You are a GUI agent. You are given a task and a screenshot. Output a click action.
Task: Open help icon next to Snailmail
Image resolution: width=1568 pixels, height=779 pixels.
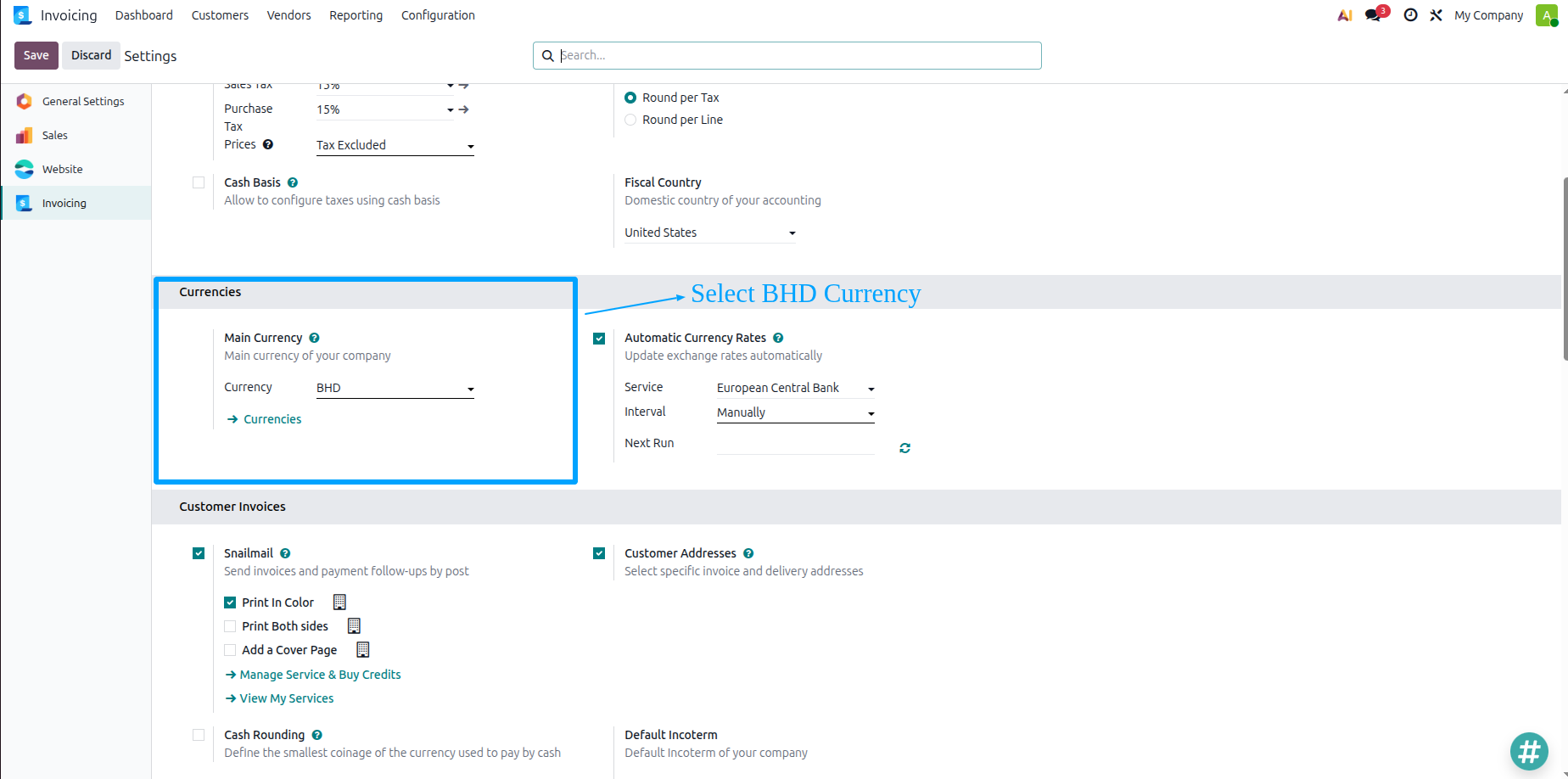click(285, 553)
